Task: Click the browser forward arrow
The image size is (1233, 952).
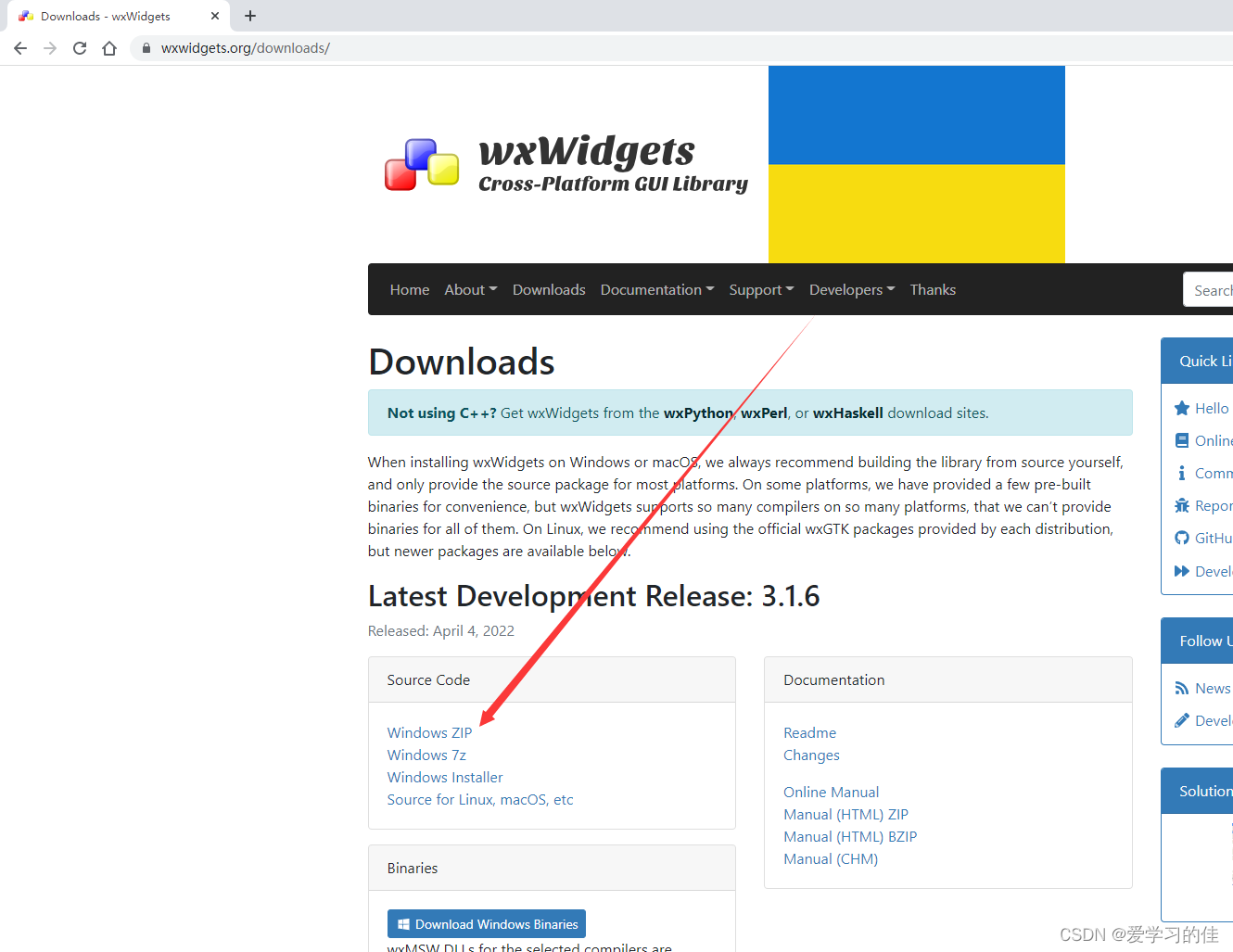Action: click(50, 48)
